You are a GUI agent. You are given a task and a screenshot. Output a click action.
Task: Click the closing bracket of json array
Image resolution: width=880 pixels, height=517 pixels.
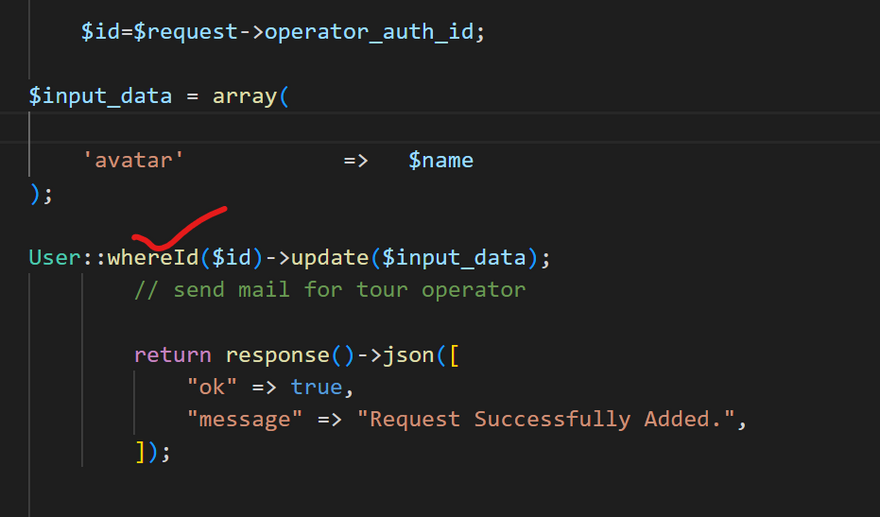click(x=140, y=451)
